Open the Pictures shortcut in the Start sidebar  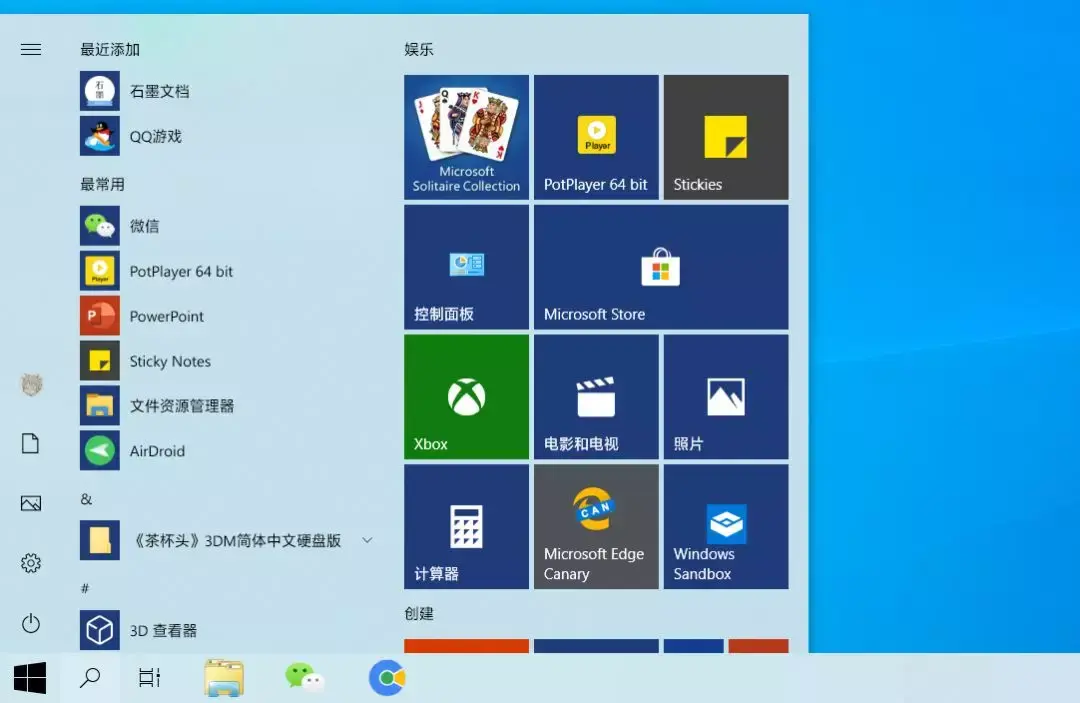[x=31, y=503]
